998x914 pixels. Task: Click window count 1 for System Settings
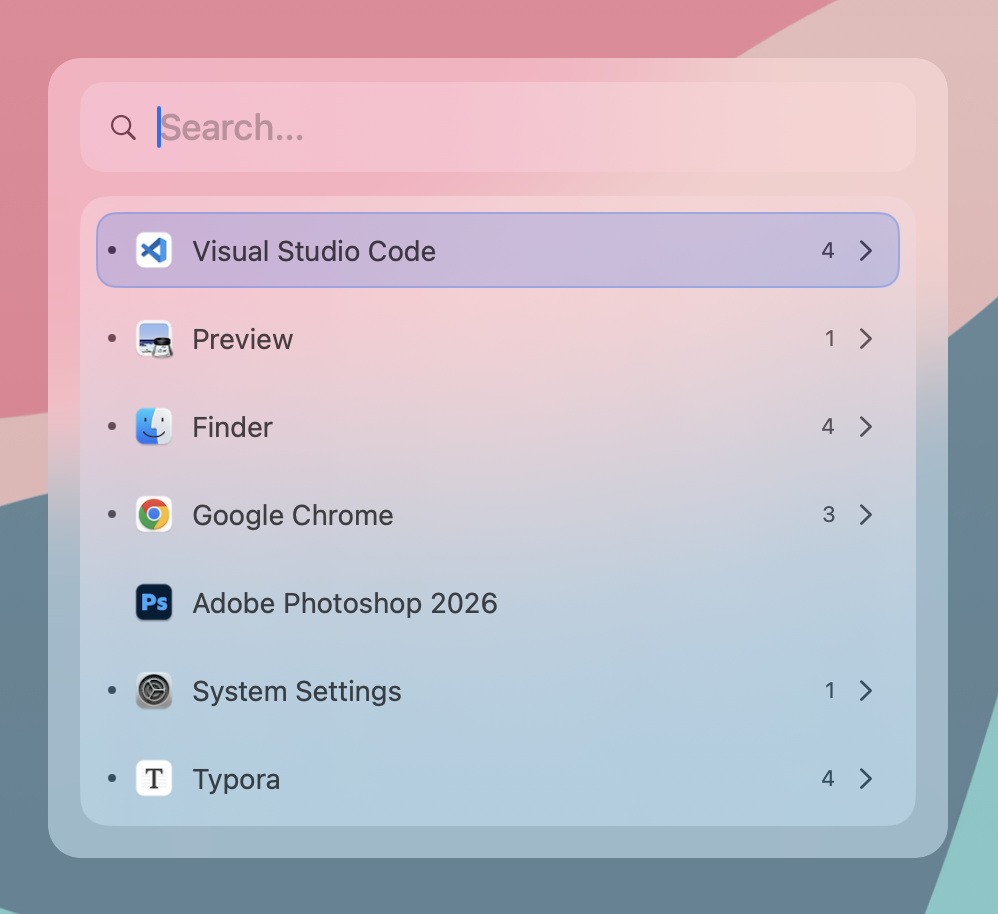(x=829, y=691)
